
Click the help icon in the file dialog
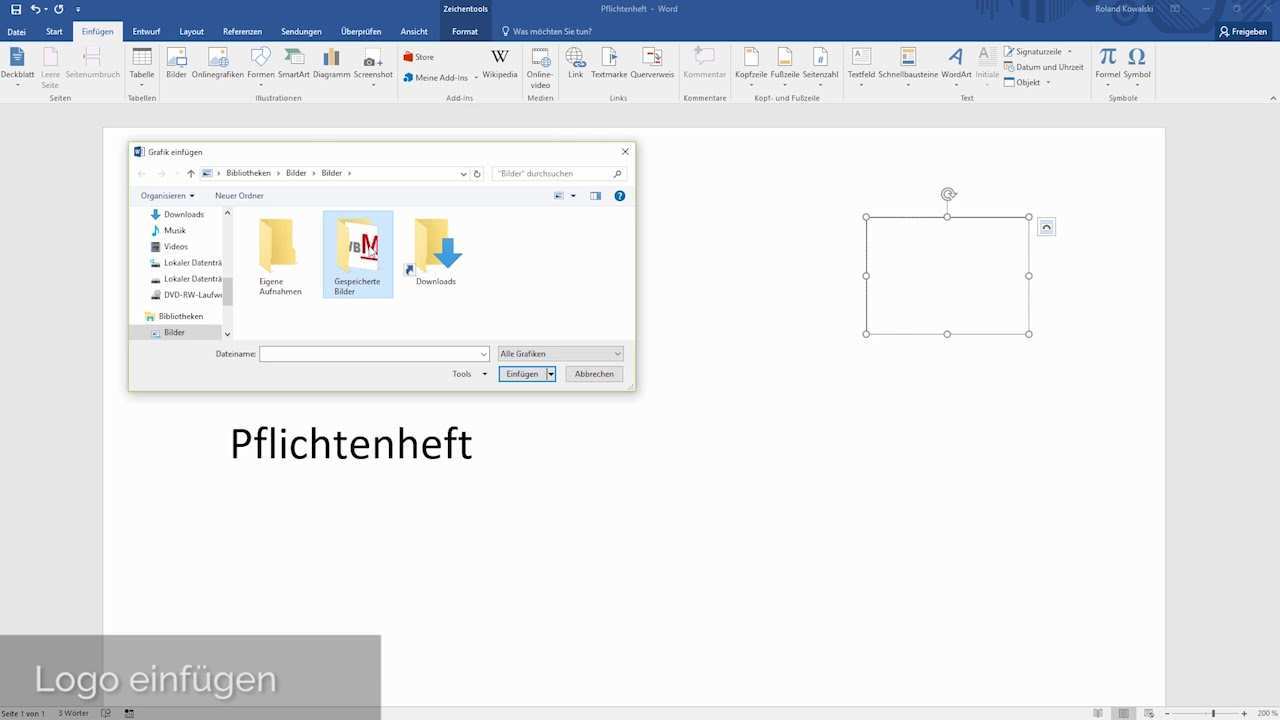click(620, 196)
